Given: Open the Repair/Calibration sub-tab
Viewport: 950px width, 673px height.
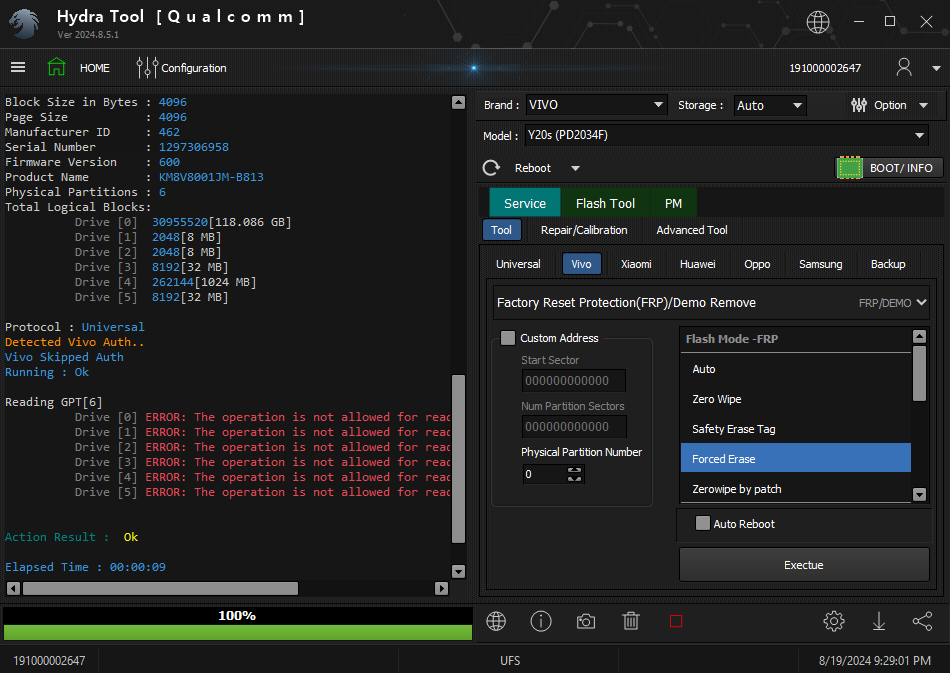Looking at the screenshot, I should click(x=584, y=230).
